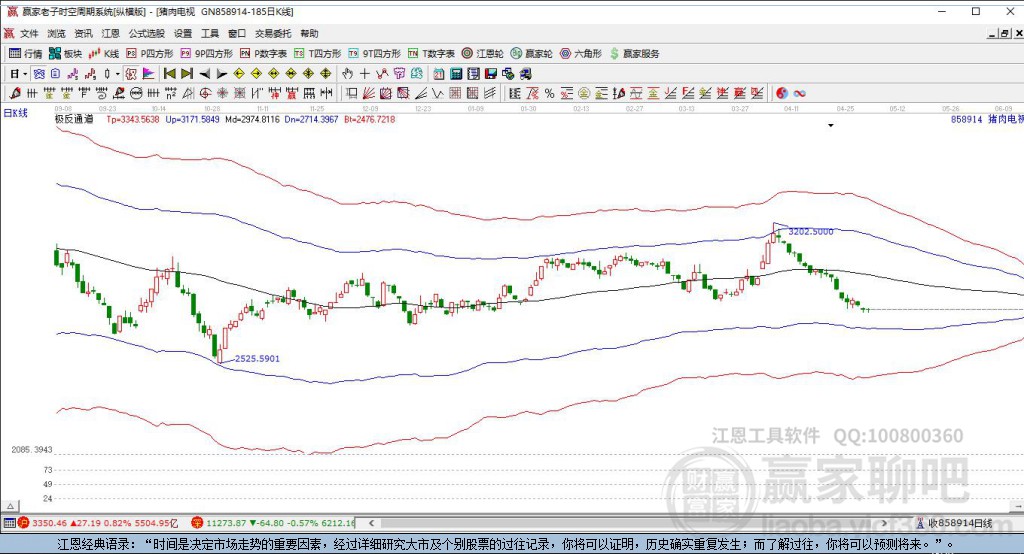Click the 3202.5000 high price label
Screen dimensions: 1024x554
pos(810,231)
